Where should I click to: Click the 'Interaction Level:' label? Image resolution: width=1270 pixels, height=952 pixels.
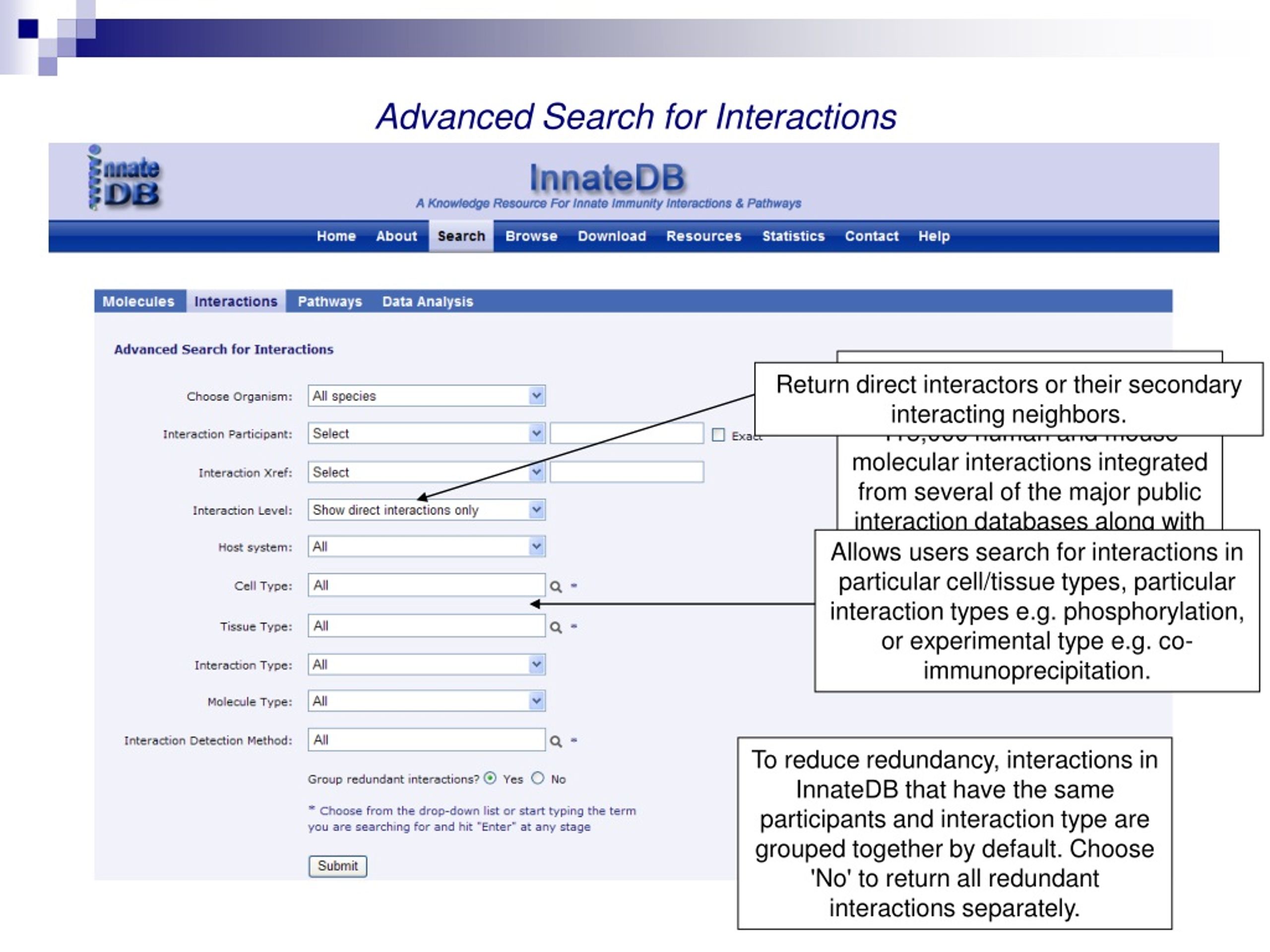tap(242, 511)
